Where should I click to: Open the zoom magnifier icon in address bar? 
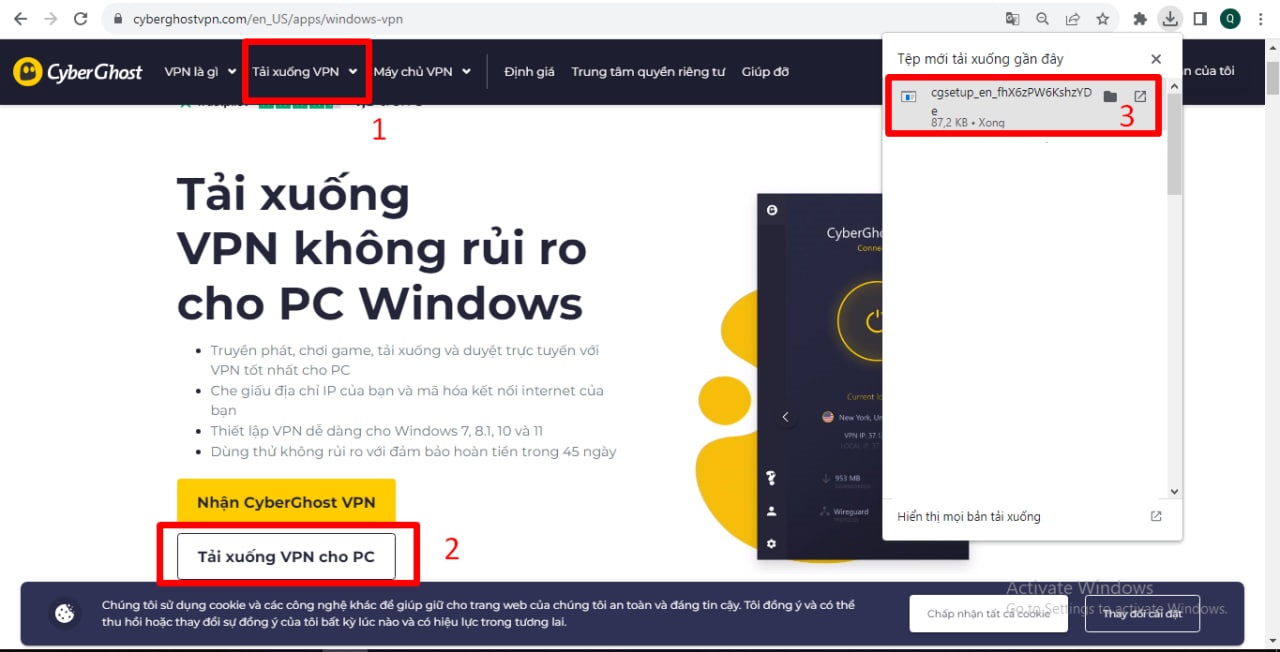coord(1043,19)
